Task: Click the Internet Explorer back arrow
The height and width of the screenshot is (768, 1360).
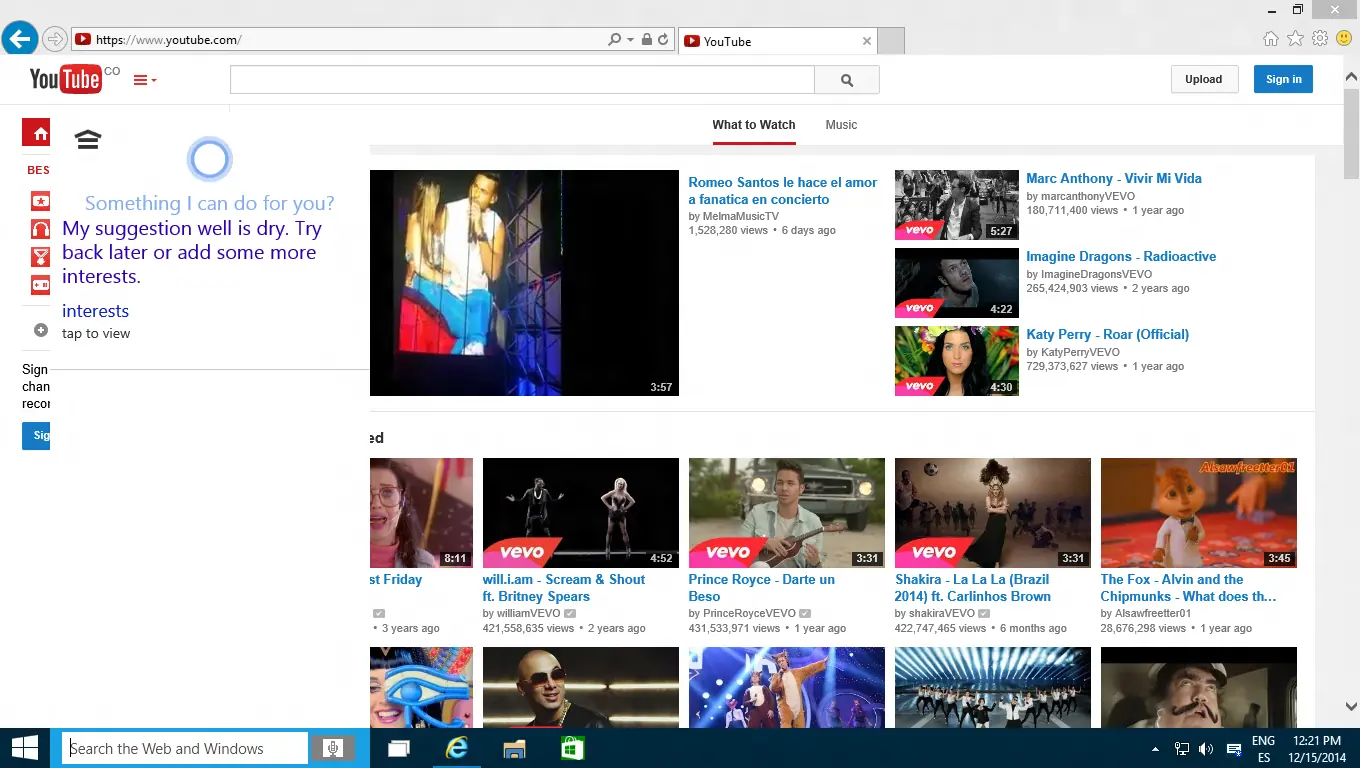Action: pyautogui.click(x=20, y=39)
